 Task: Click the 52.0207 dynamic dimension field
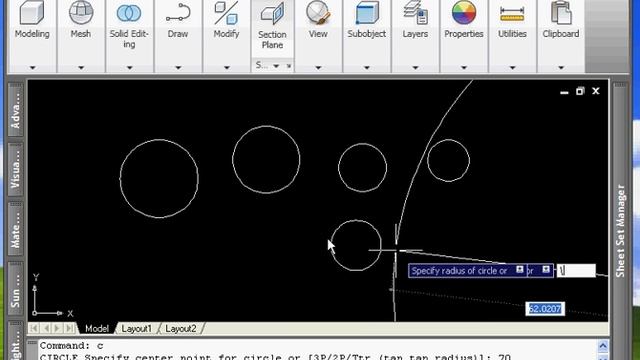click(545, 309)
